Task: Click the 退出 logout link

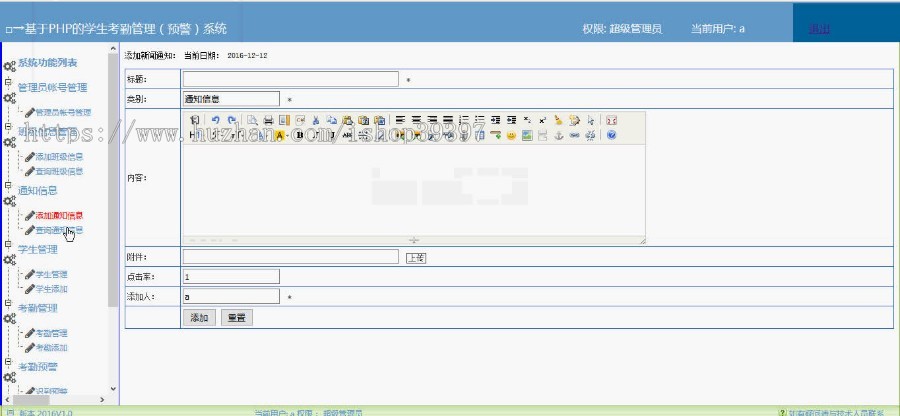Action: point(818,29)
